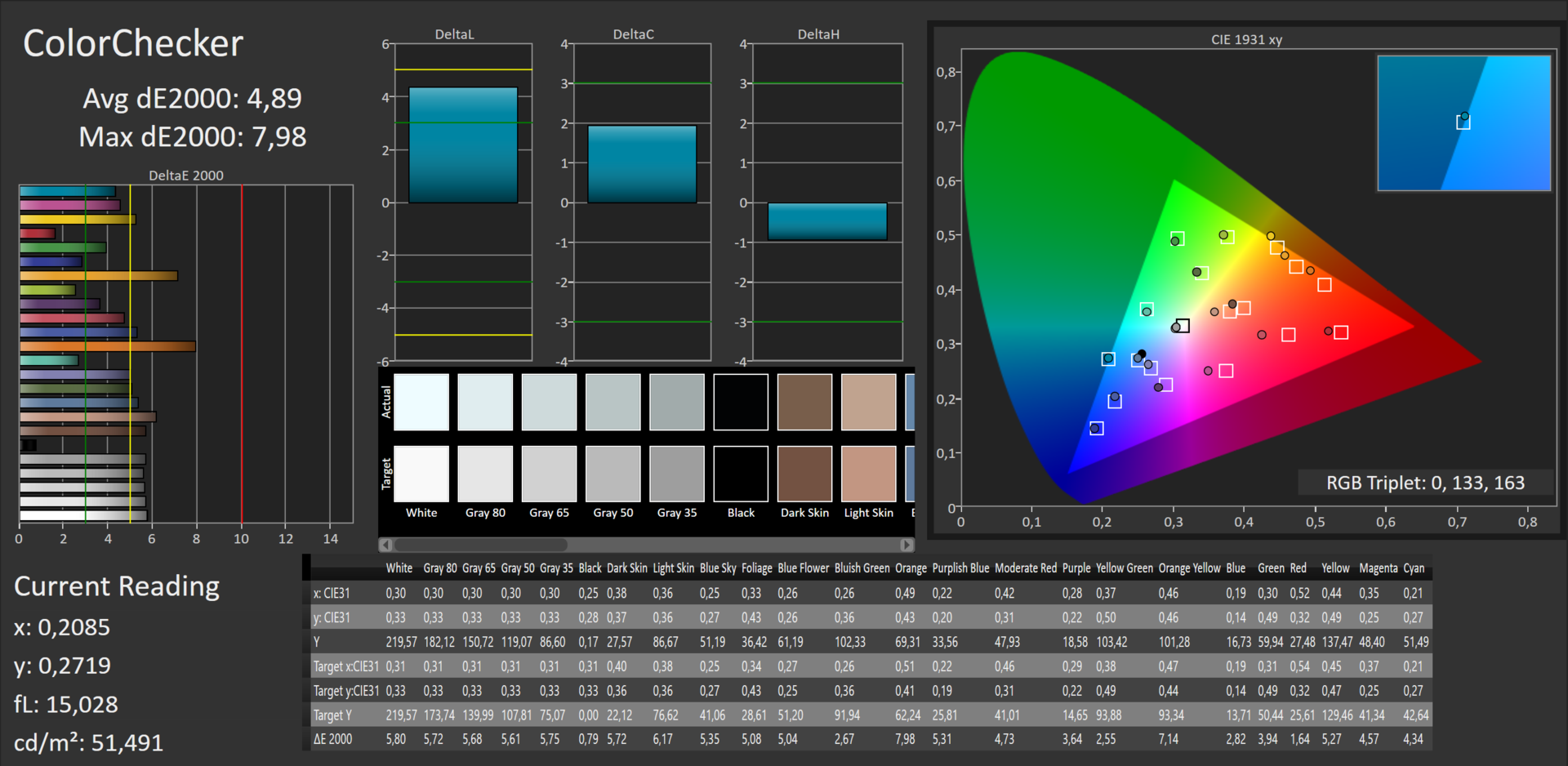Click the RGB Triplet readout in the CIE chart
The width and height of the screenshot is (1568, 766).
point(1425,483)
